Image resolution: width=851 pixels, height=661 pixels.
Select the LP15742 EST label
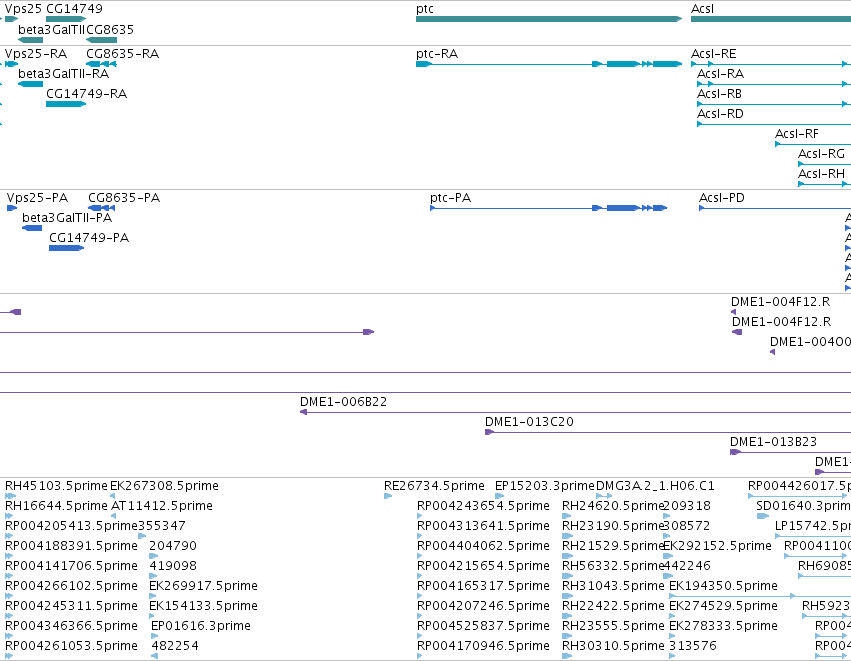[812, 526]
